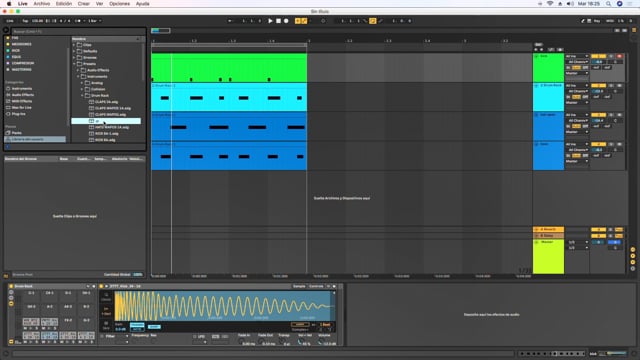Viewport: 640px width, 360px height.
Task: Expand the Analog folder in the browser
Action: (82, 83)
